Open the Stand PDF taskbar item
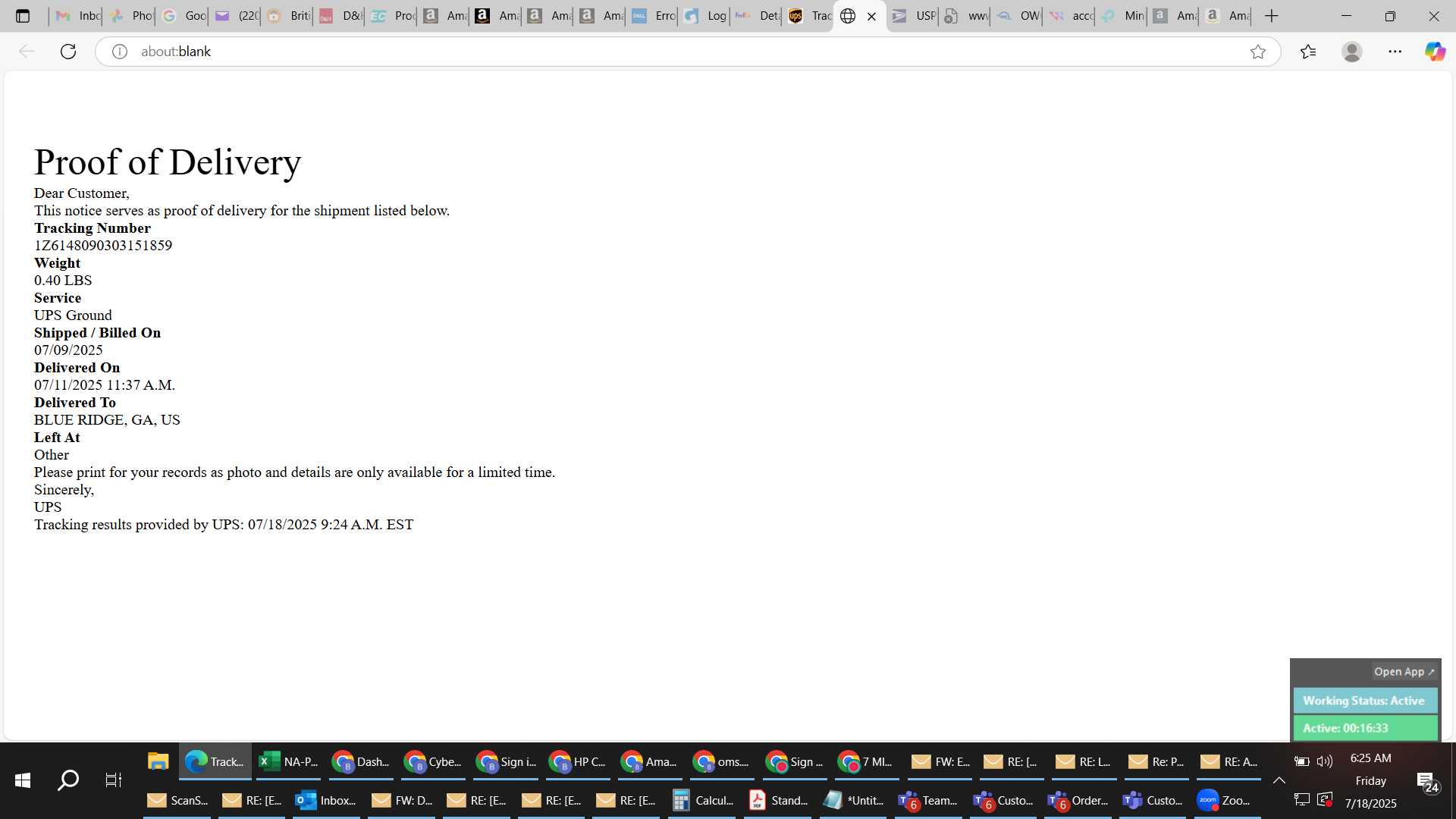The image size is (1456, 819). [x=779, y=800]
